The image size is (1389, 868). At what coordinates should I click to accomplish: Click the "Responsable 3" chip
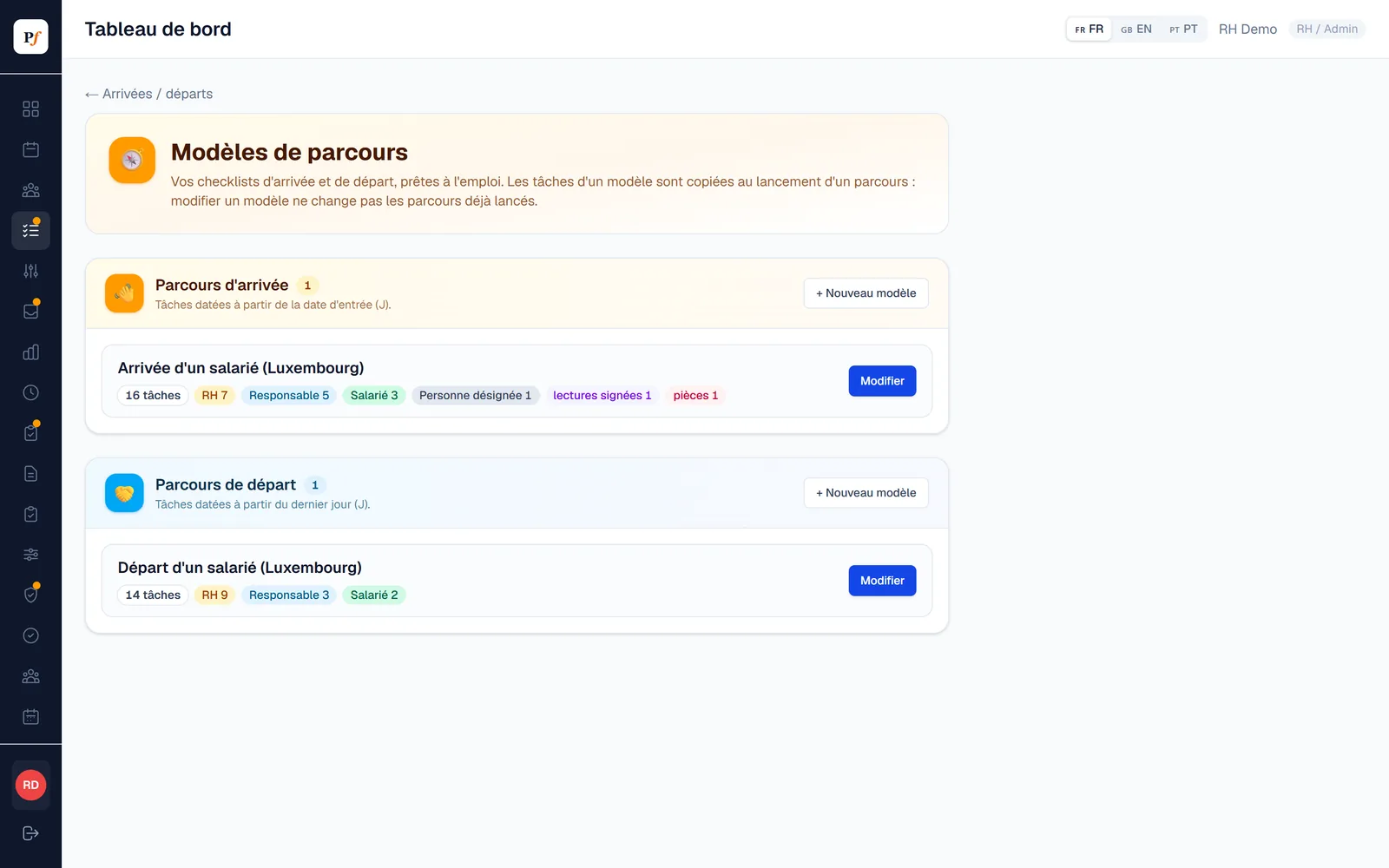[289, 595]
